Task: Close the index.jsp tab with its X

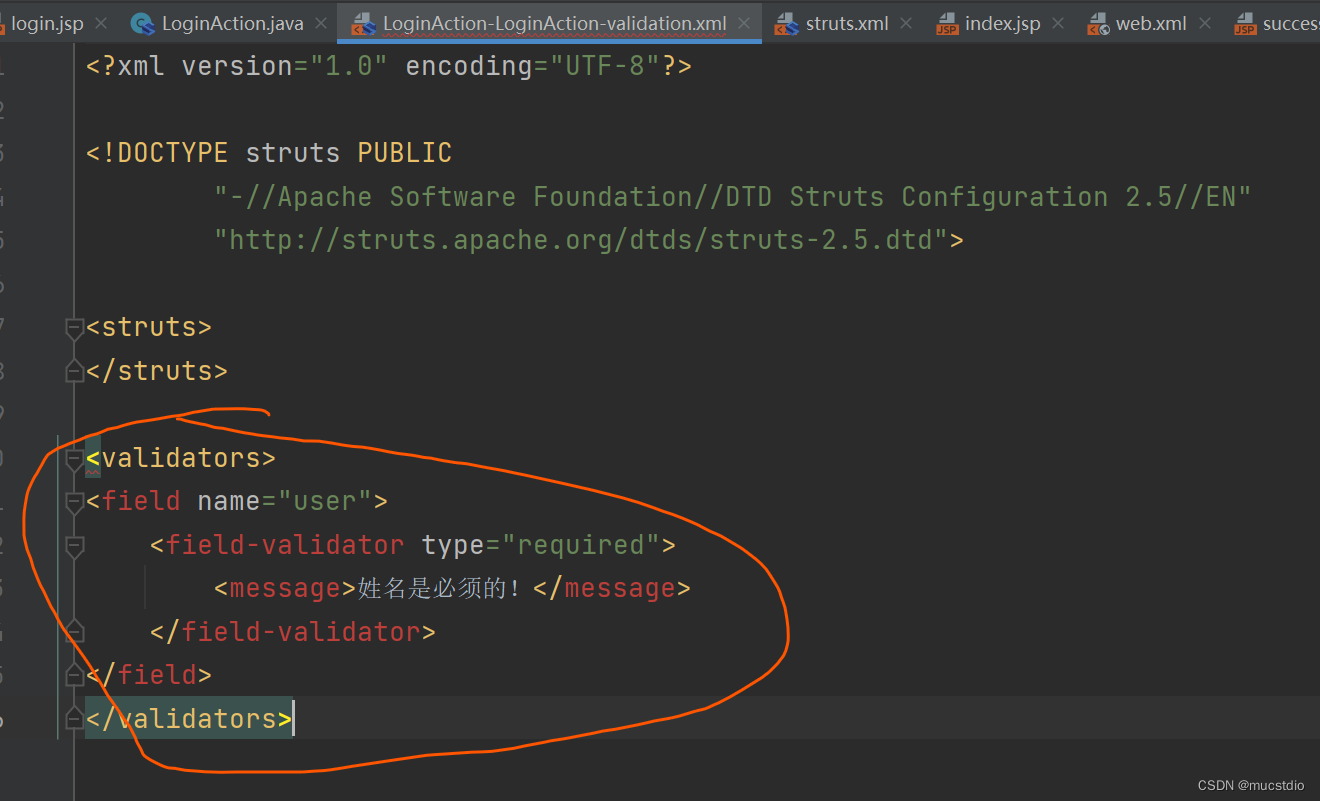Action: pyautogui.click(x=1057, y=22)
